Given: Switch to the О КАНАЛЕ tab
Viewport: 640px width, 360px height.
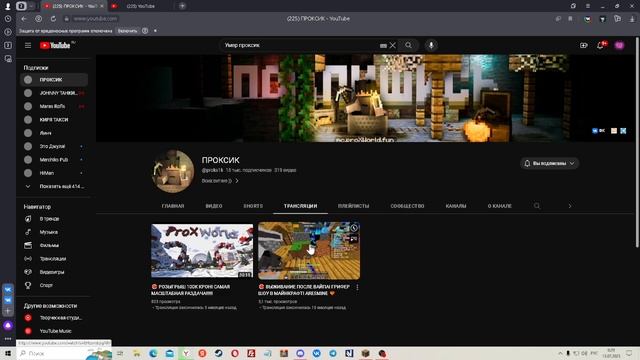Looking at the screenshot, I should tap(500, 206).
